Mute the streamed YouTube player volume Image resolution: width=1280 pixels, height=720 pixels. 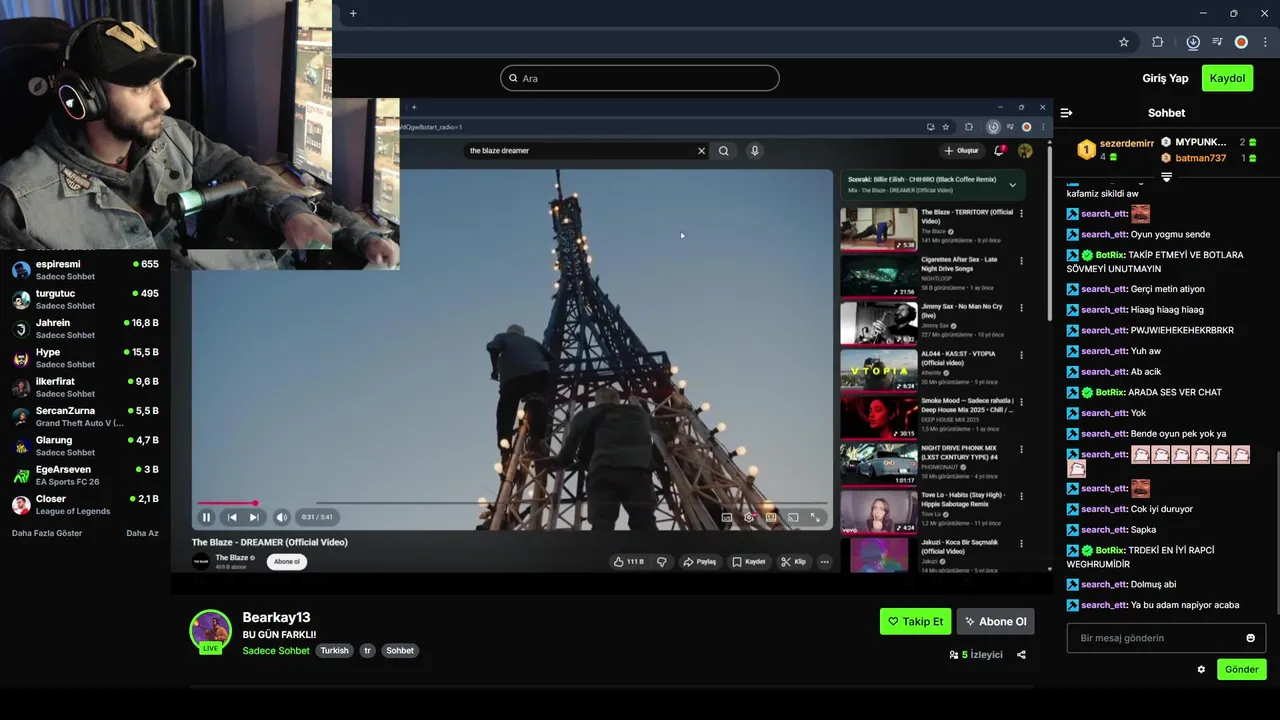click(281, 517)
